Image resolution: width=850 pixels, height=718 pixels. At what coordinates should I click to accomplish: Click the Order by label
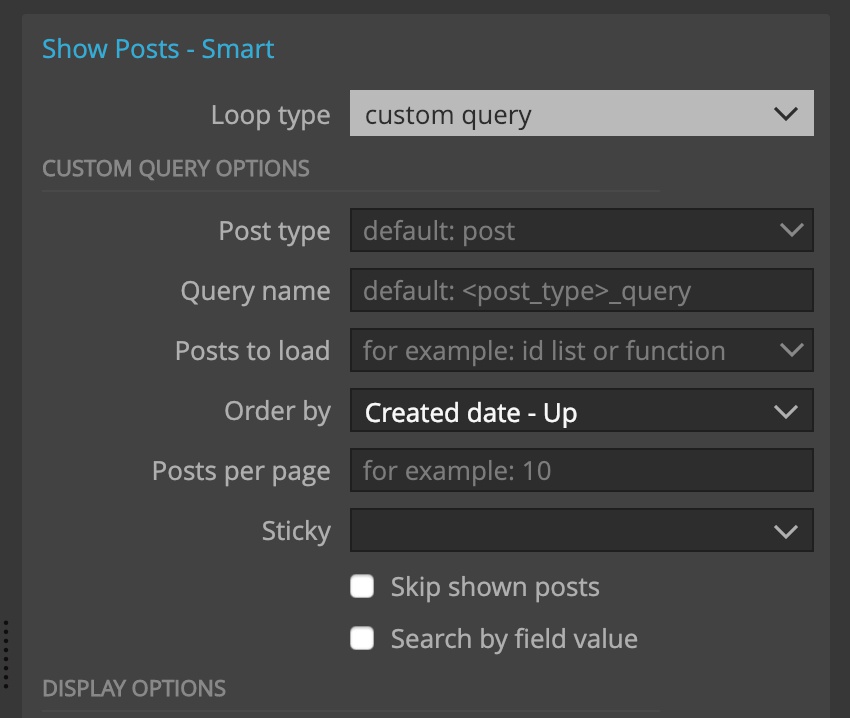[x=278, y=411]
